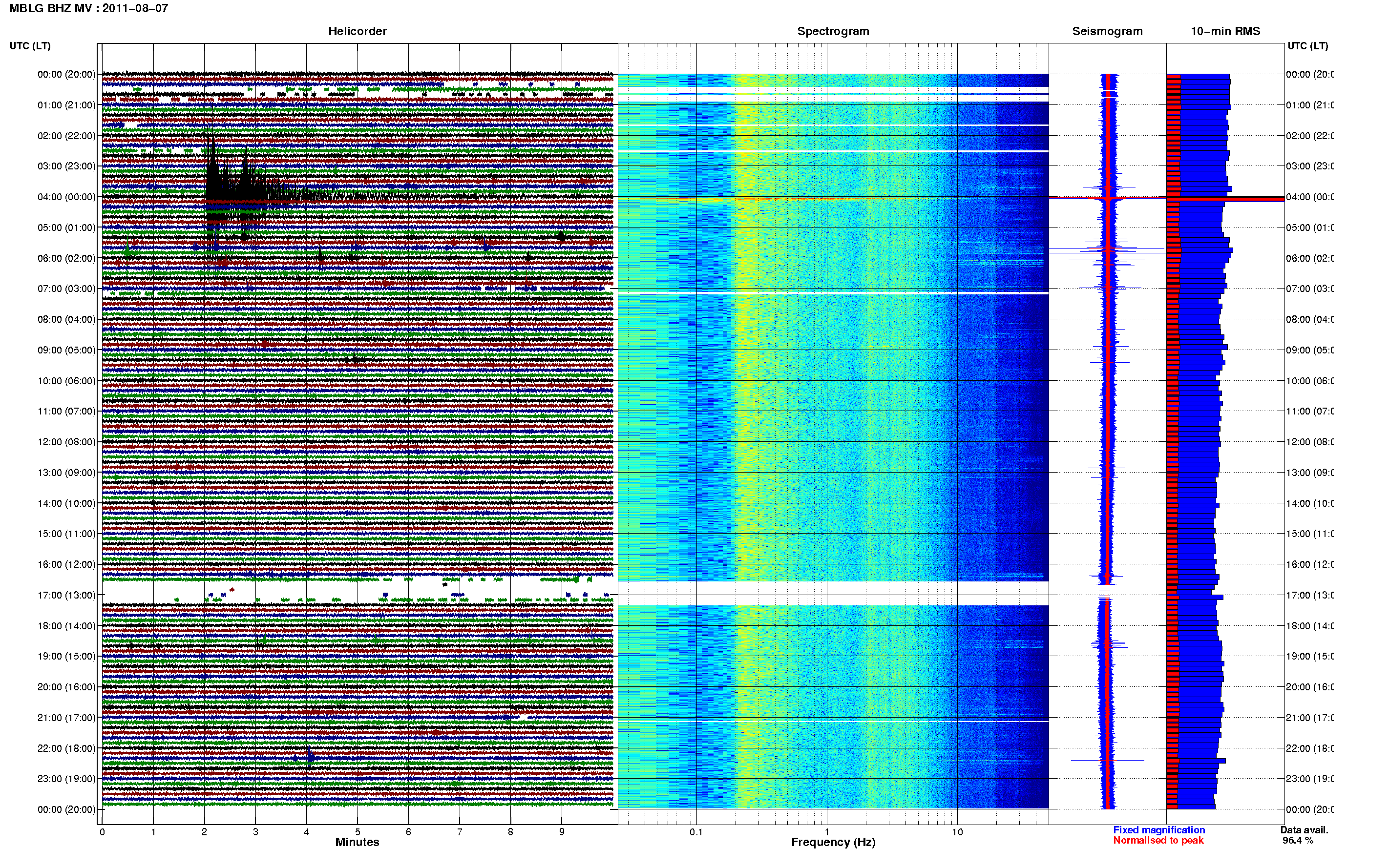
Task: Click the 09:00 (05:00) left time label
Action: tap(66, 350)
